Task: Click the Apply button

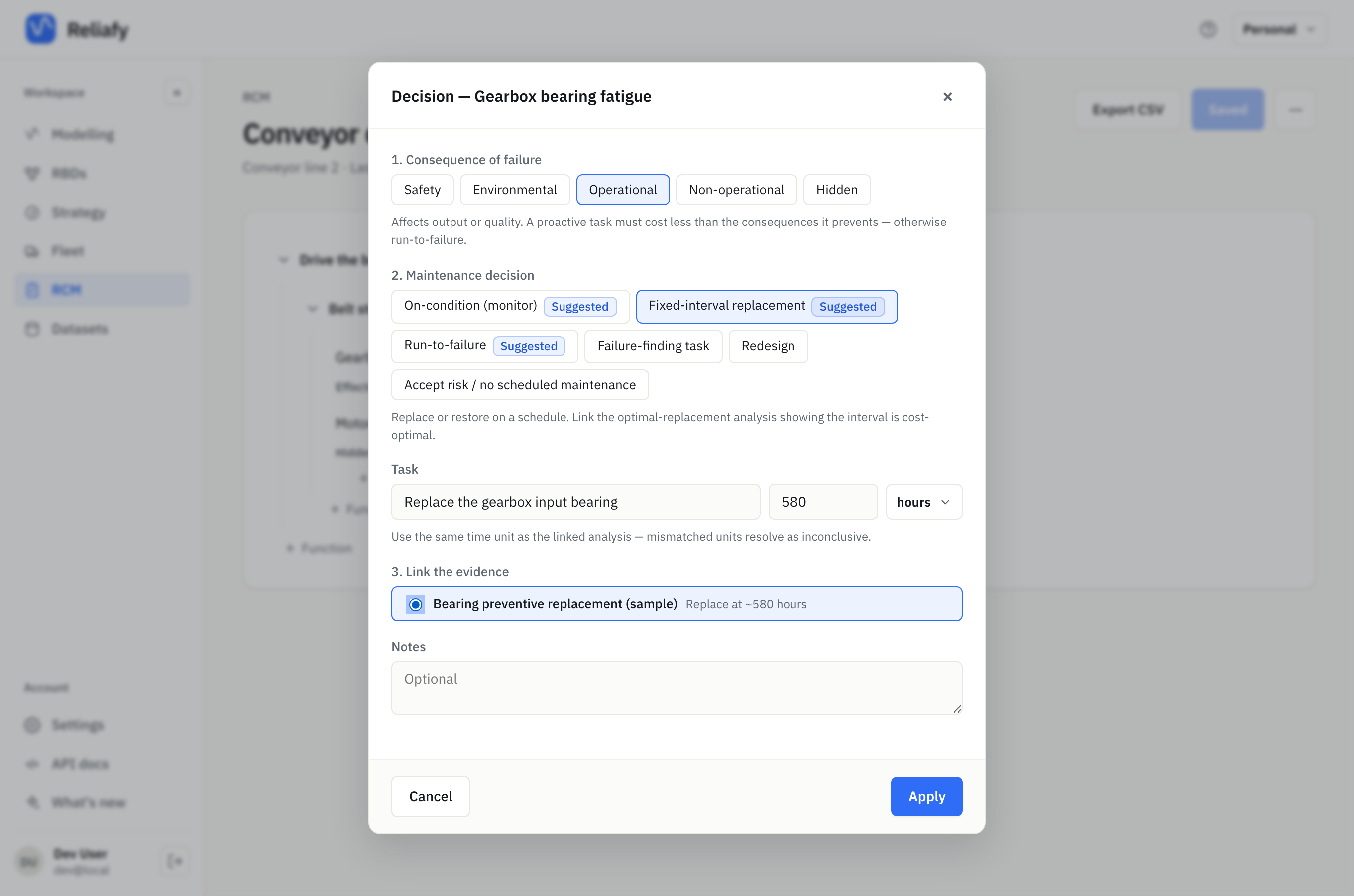Action: (926, 796)
